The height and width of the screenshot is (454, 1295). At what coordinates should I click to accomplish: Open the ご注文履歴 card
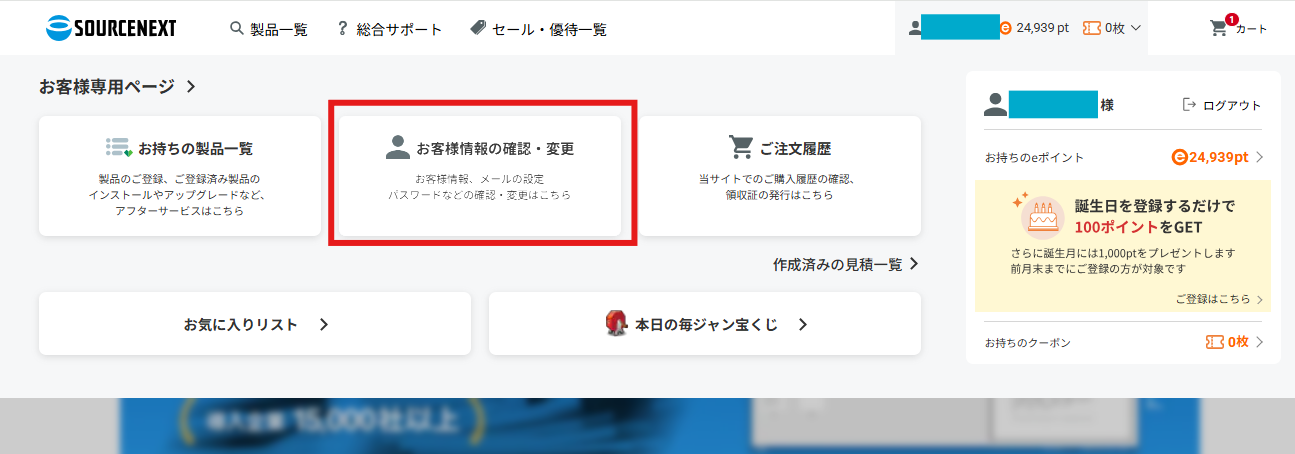(x=780, y=176)
